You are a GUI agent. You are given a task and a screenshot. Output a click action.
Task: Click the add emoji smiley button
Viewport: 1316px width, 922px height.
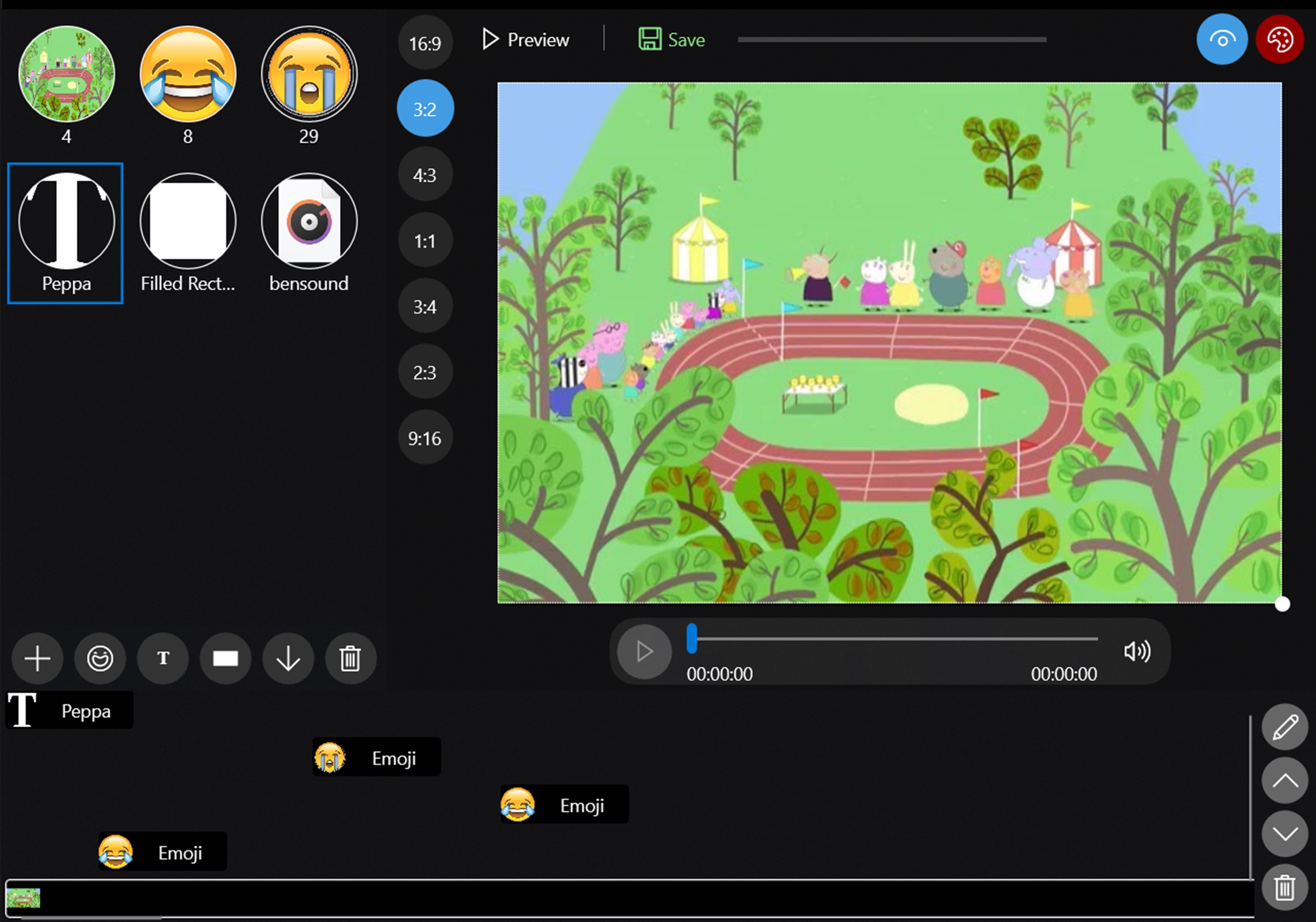pyautogui.click(x=100, y=658)
